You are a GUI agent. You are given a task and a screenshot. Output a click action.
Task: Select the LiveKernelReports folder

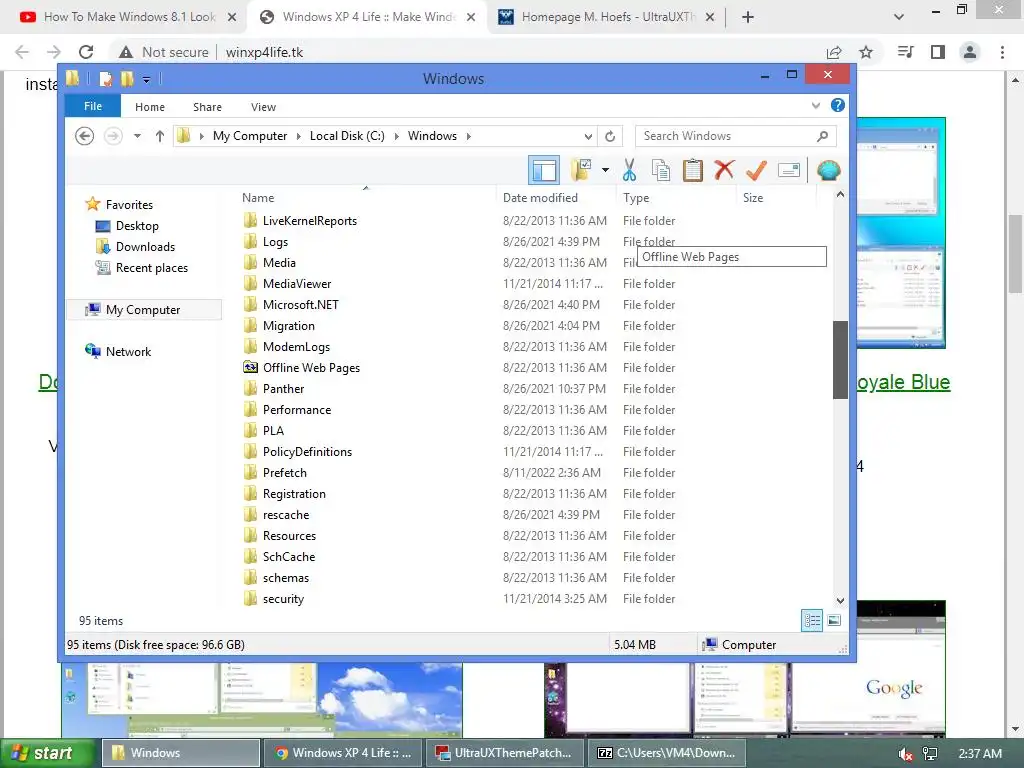[310, 221]
